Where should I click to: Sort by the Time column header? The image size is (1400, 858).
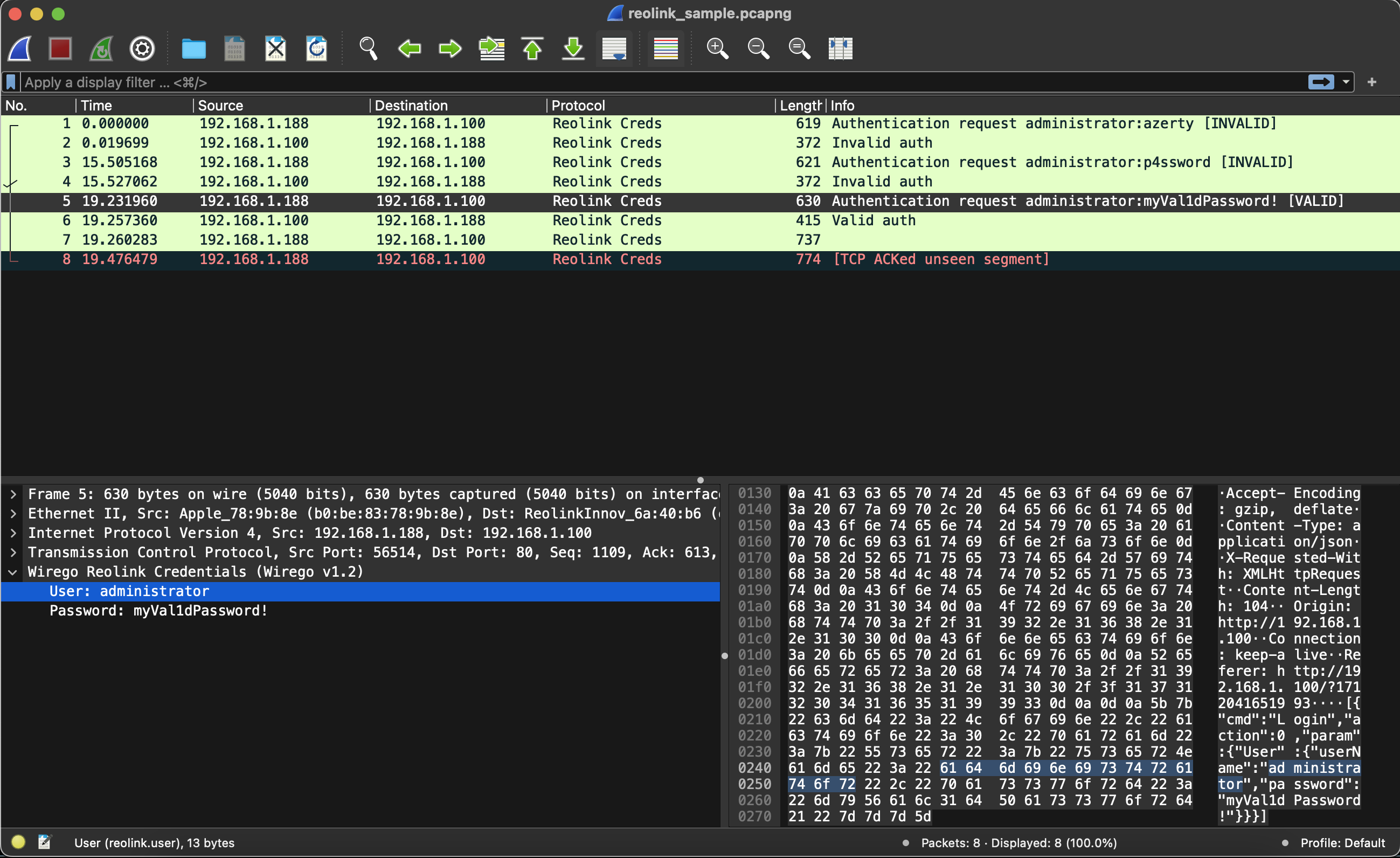134,106
